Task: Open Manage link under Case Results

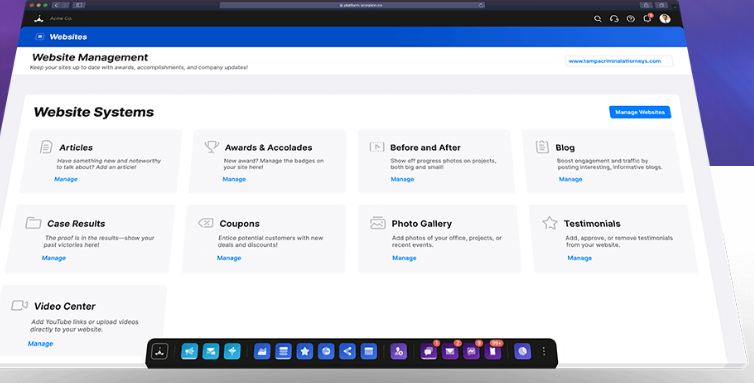Action: tap(54, 258)
